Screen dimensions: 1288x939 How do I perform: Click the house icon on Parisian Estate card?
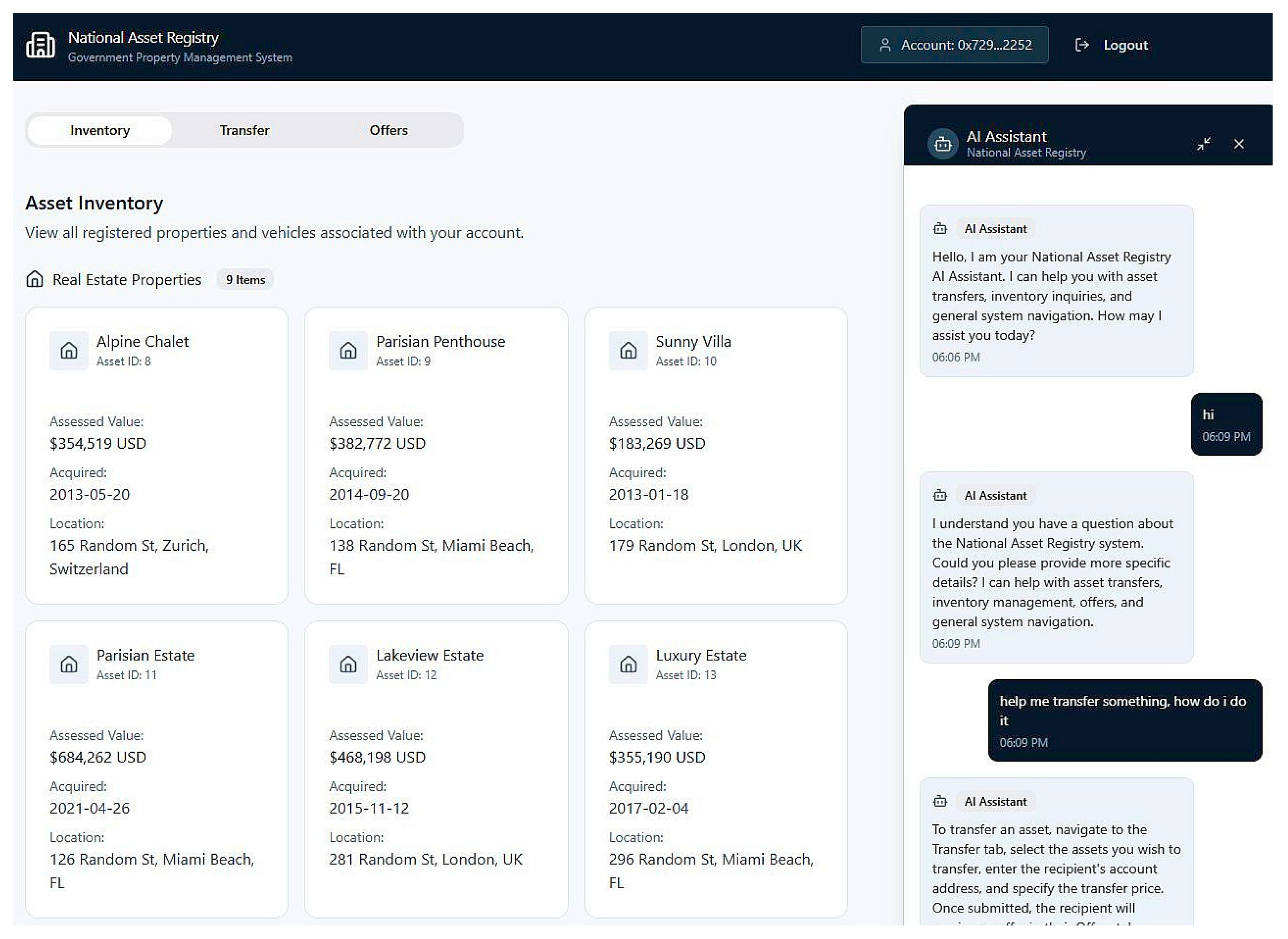click(x=69, y=664)
